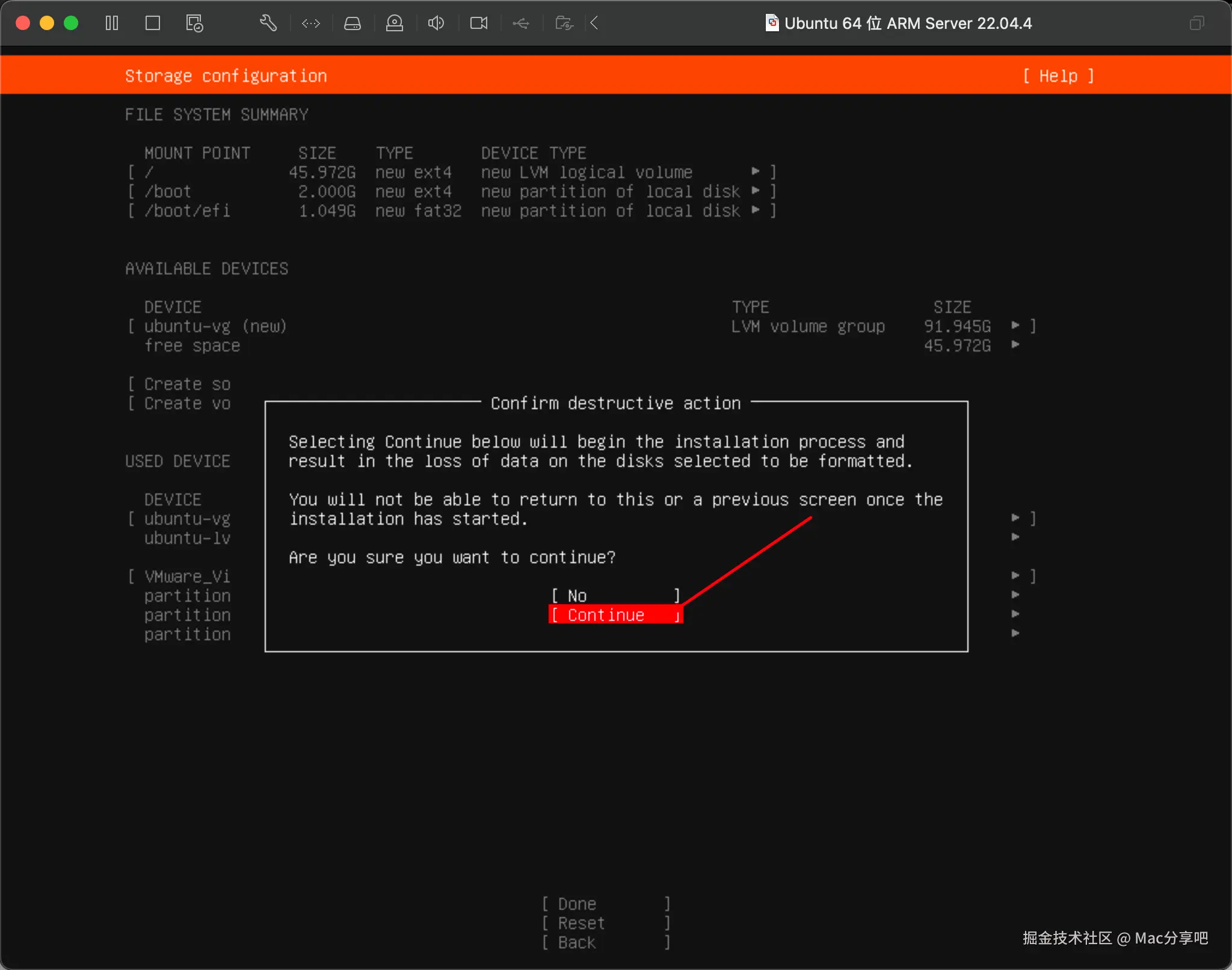The width and height of the screenshot is (1232, 970).
Task: Choose No in the confirmation dialog
Action: [x=615, y=596]
